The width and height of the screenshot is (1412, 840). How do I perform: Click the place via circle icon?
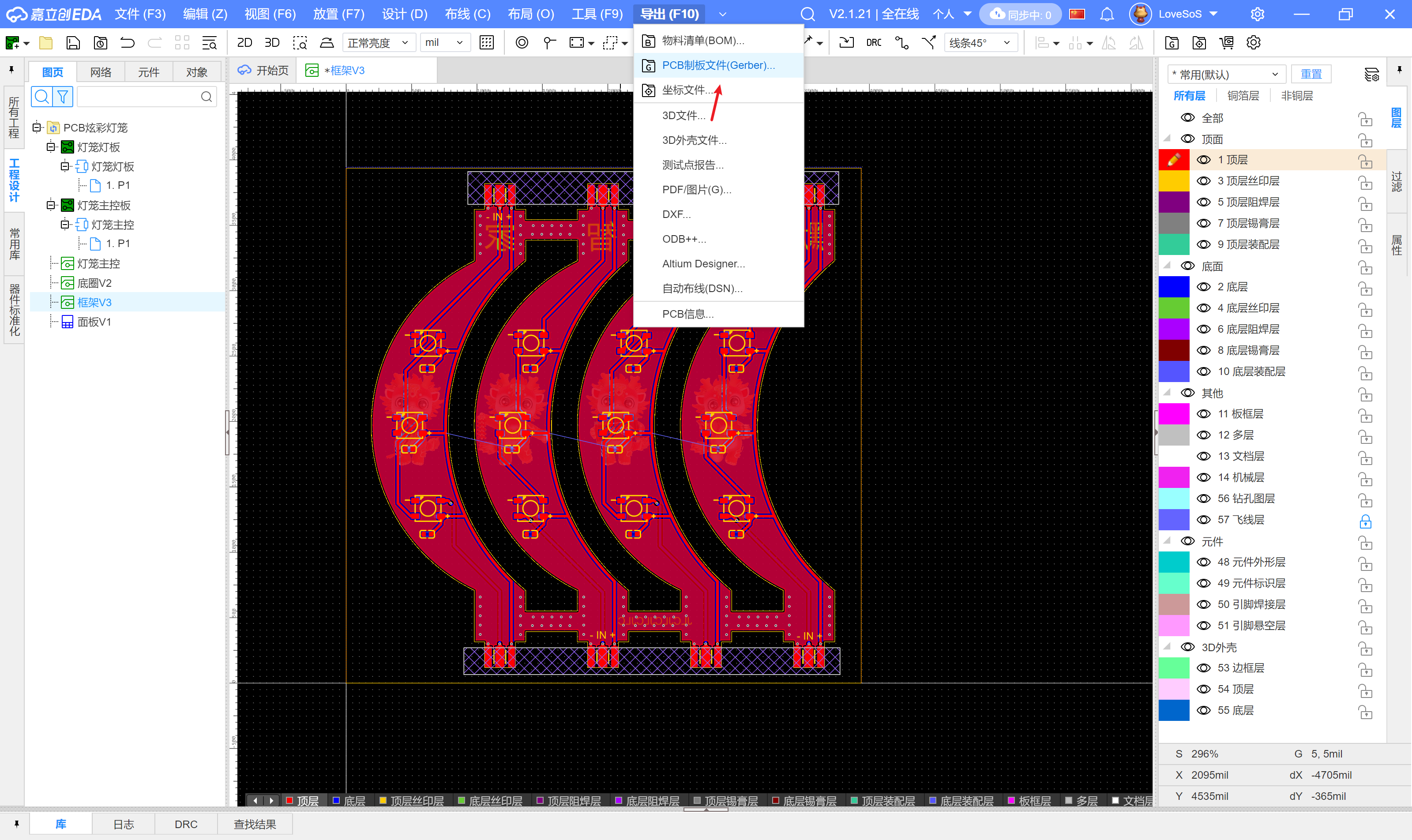[522, 42]
